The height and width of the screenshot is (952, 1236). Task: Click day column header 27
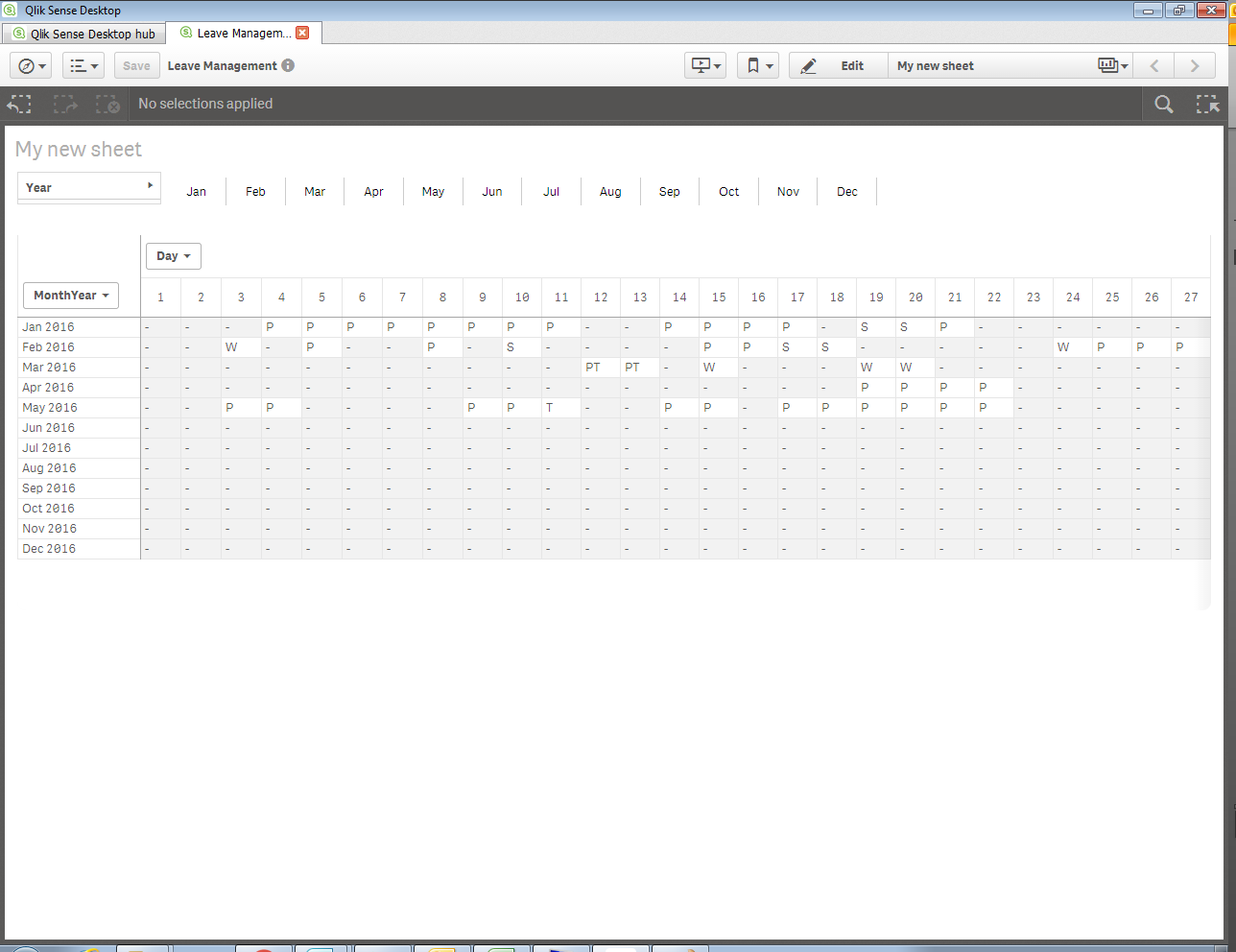click(x=1191, y=297)
